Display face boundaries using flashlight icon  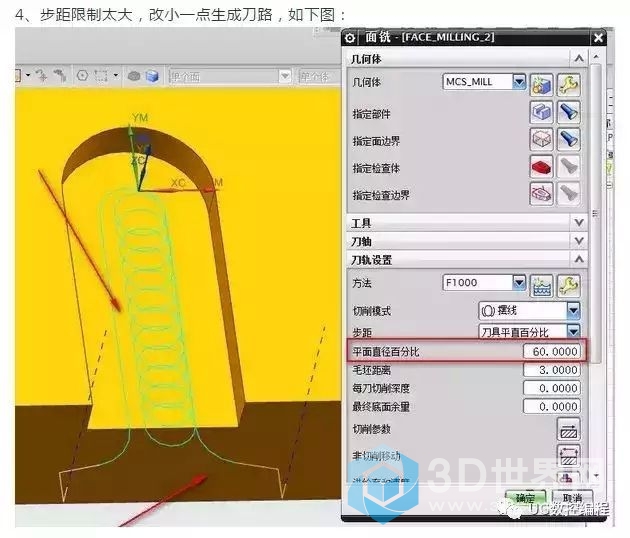pyautogui.click(x=569, y=139)
